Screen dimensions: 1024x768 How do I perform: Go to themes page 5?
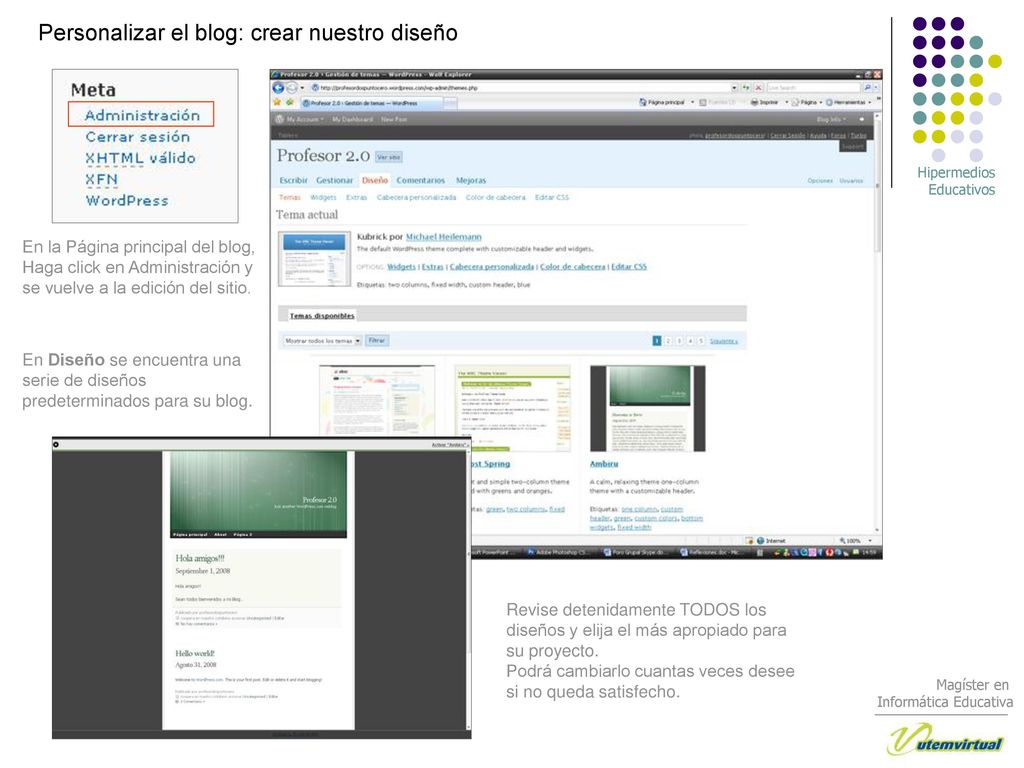701,341
